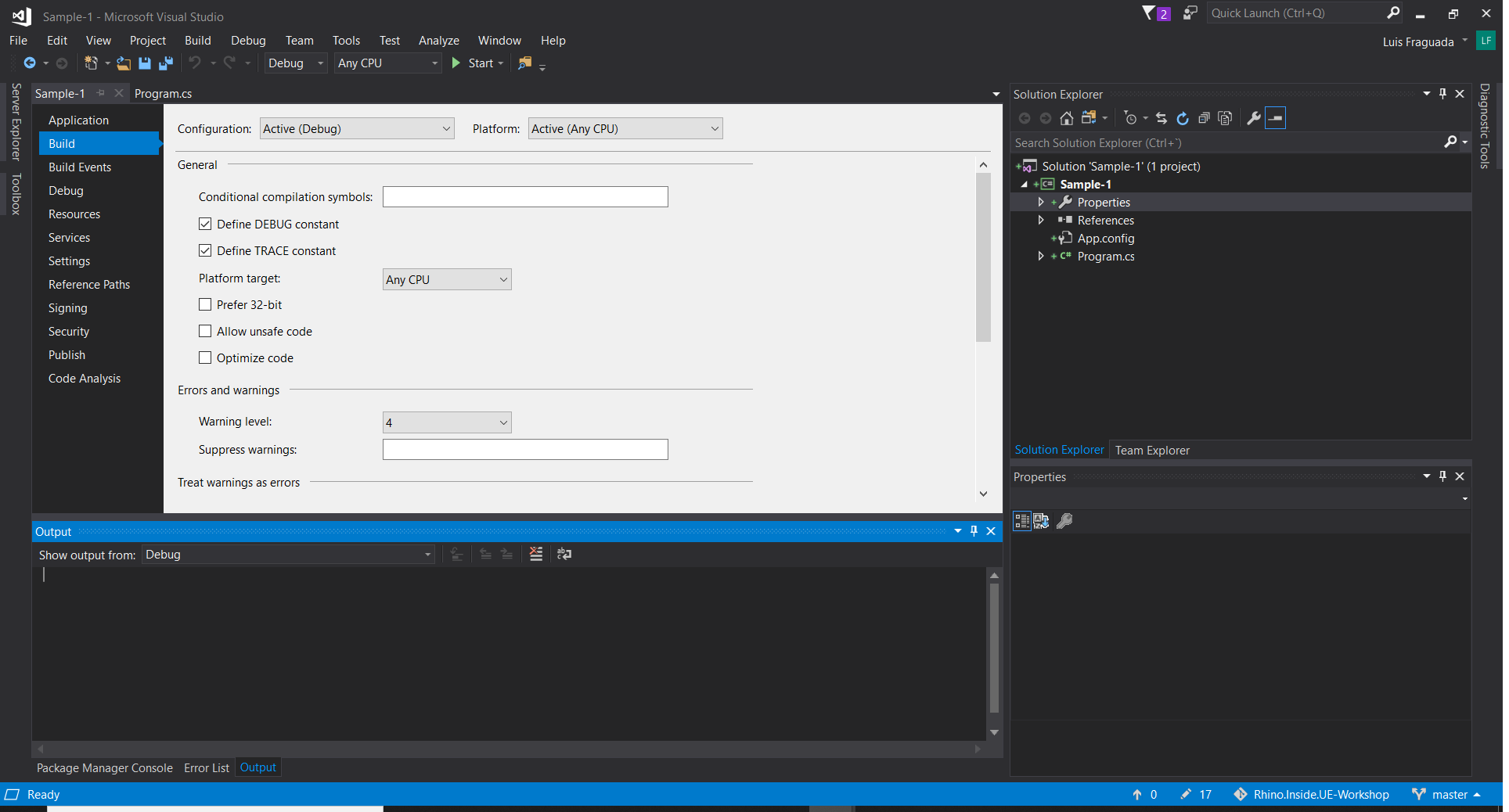Open Properties wrench in Solution Explorer toolbar
This screenshot has width=1509, height=812.
coord(1254,118)
